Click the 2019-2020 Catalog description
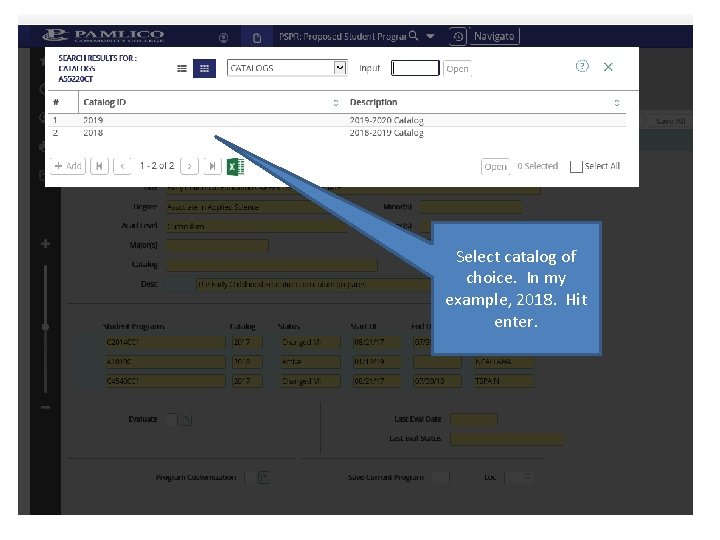 (386, 120)
